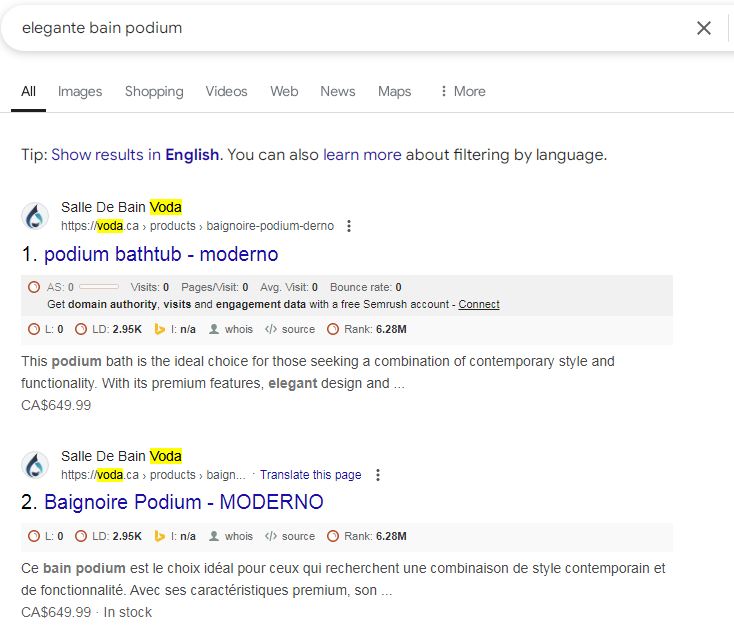Click the L: 0 icon in result 2
The height and width of the screenshot is (633, 734).
(x=34, y=536)
